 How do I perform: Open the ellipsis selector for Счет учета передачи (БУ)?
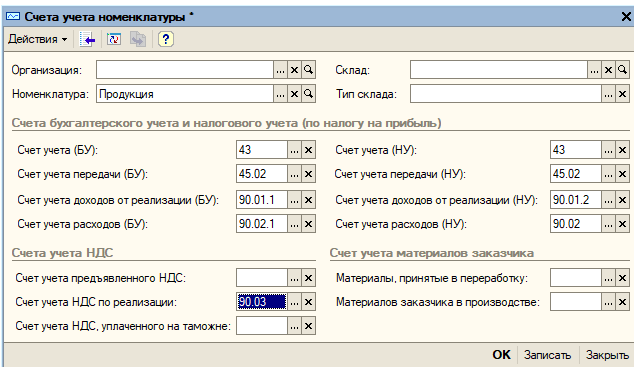point(294,174)
